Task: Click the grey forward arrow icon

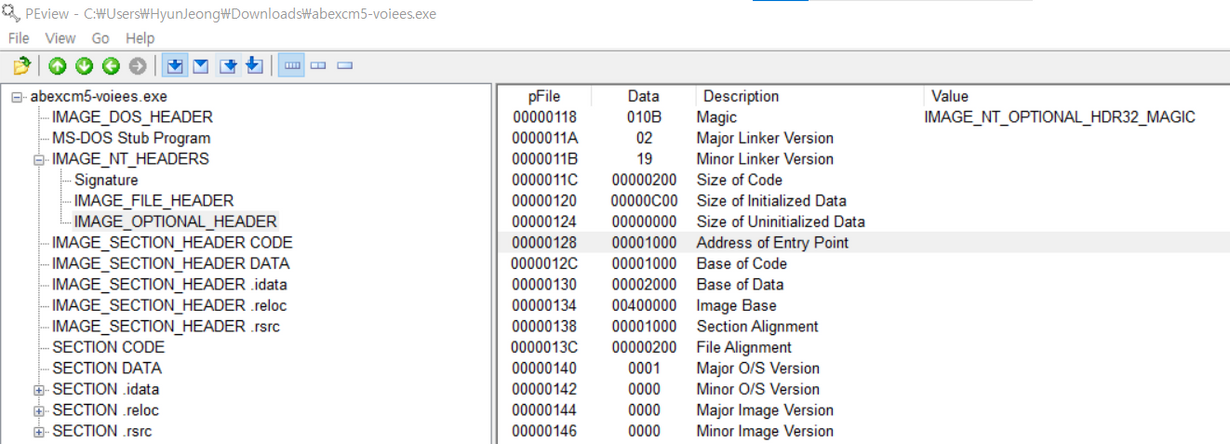Action: coord(137,66)
